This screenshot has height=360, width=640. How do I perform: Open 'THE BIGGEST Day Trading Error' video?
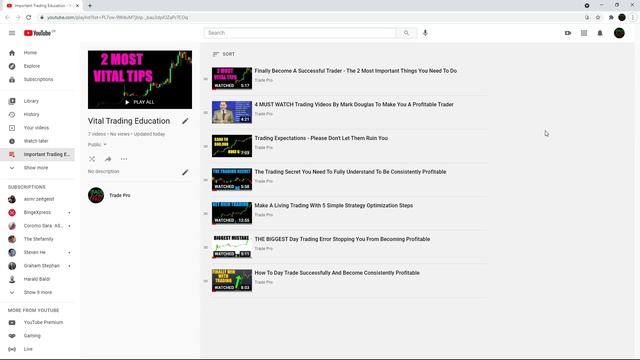342,239
